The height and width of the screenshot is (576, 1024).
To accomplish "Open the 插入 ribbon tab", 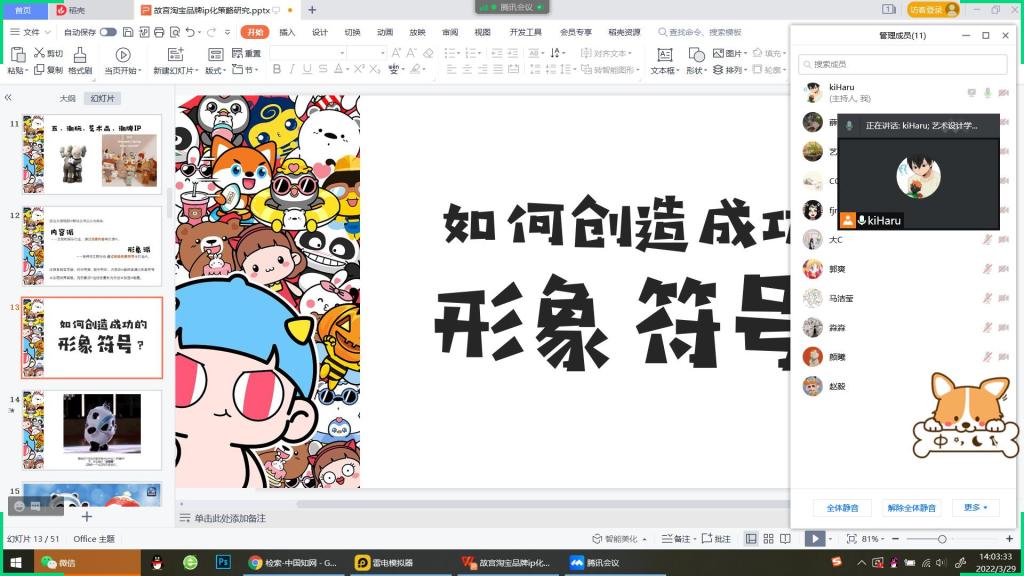I will (287, 32).
